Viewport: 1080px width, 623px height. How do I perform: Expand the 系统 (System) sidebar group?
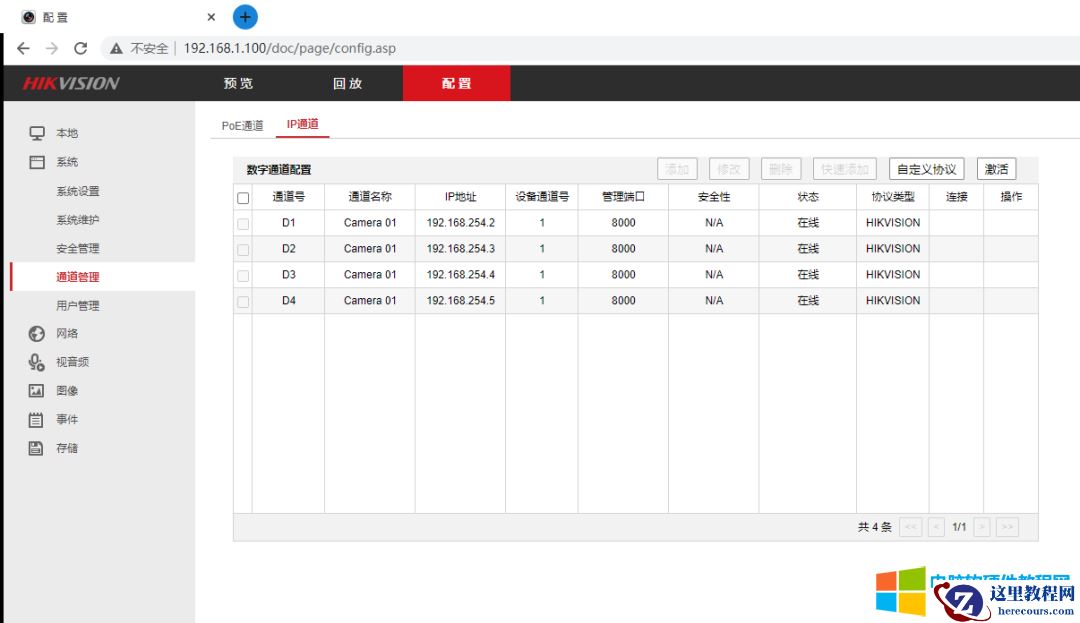[x=66, y=161]
